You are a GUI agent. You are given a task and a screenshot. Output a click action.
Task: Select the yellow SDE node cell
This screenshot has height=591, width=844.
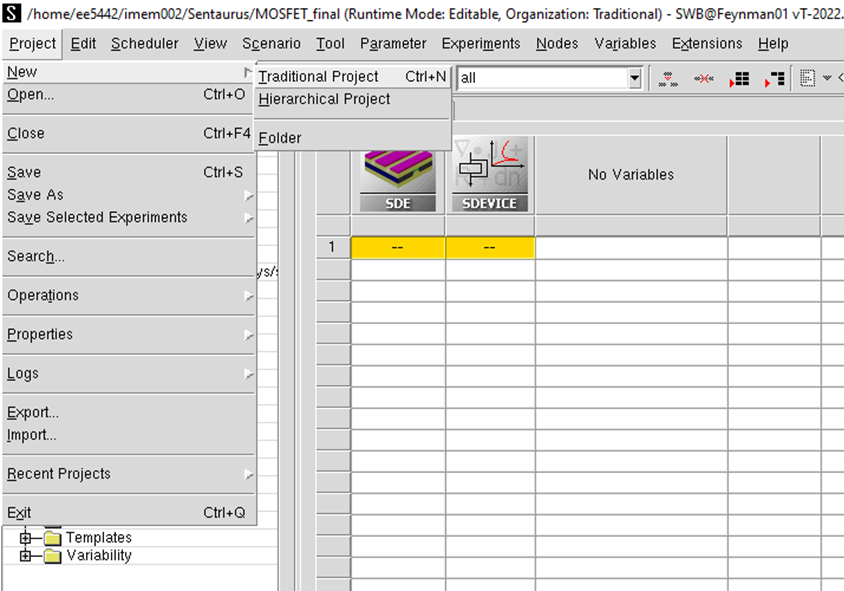[397, 248]
